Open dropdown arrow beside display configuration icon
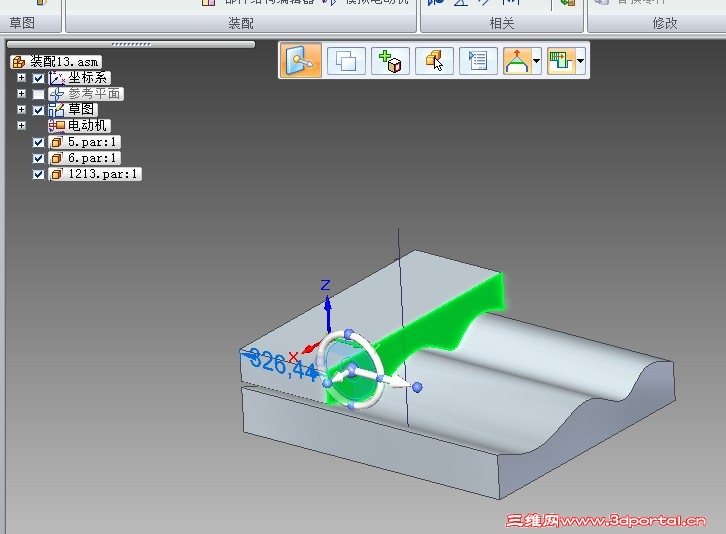This screenshot has width=726, height=534. [x=580, y=61]
